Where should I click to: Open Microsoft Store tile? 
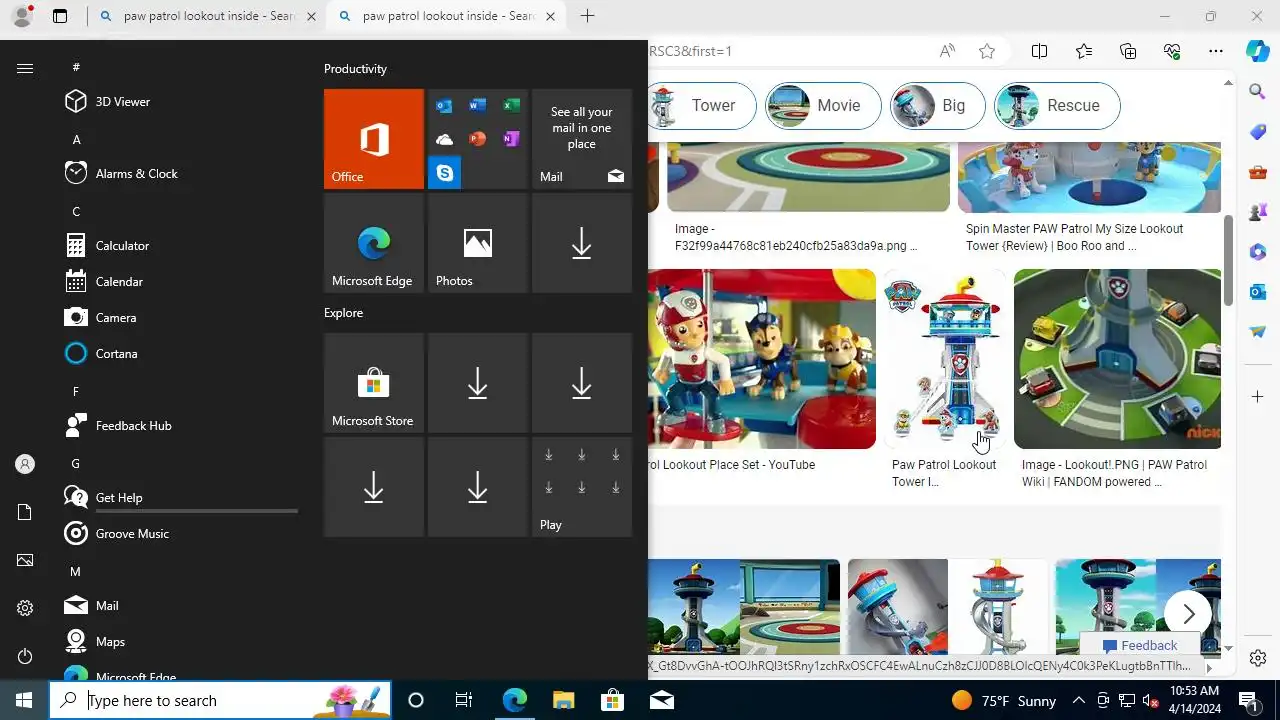[374, 383]
